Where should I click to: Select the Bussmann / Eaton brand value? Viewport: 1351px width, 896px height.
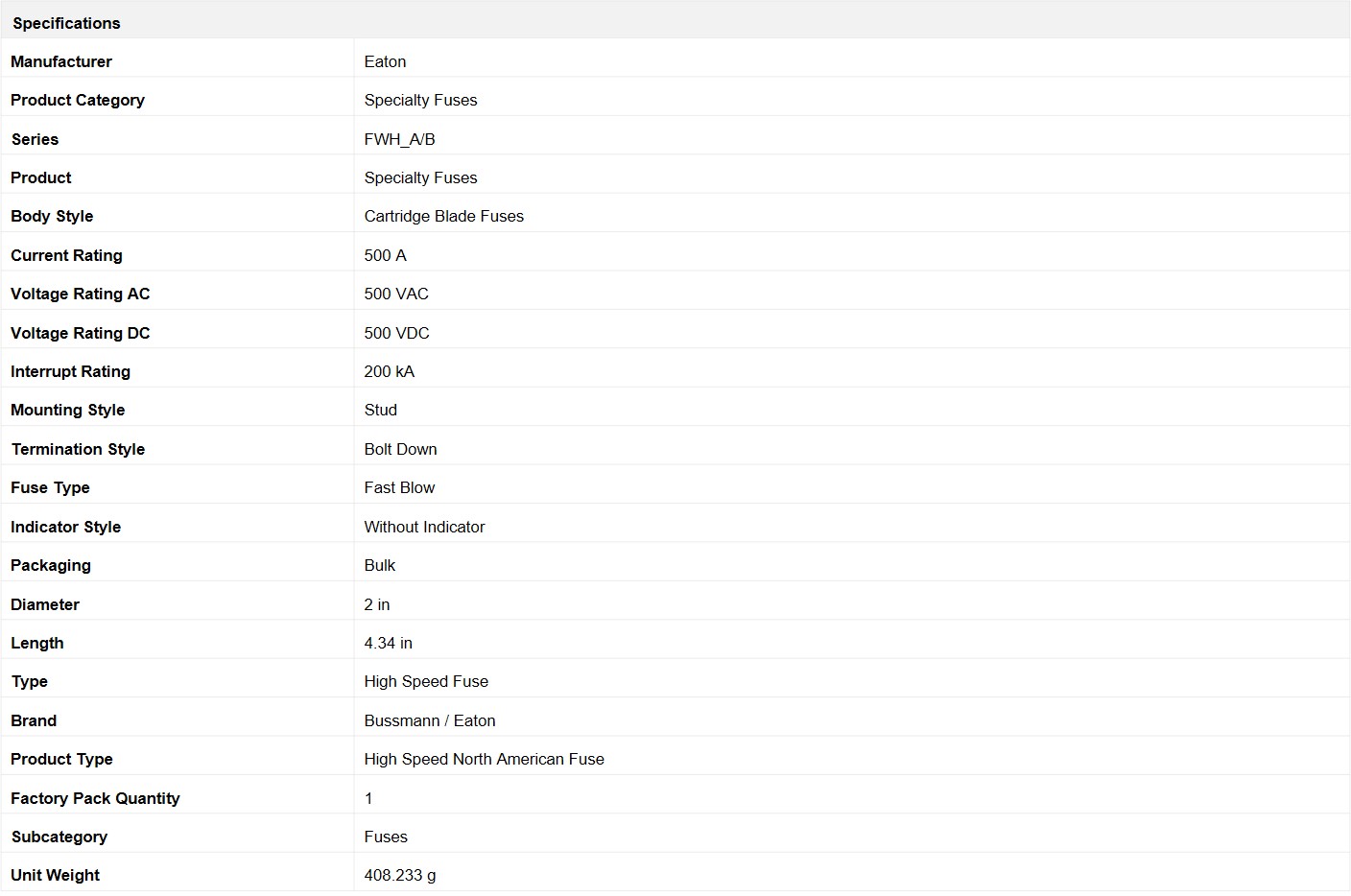[430, 720]
